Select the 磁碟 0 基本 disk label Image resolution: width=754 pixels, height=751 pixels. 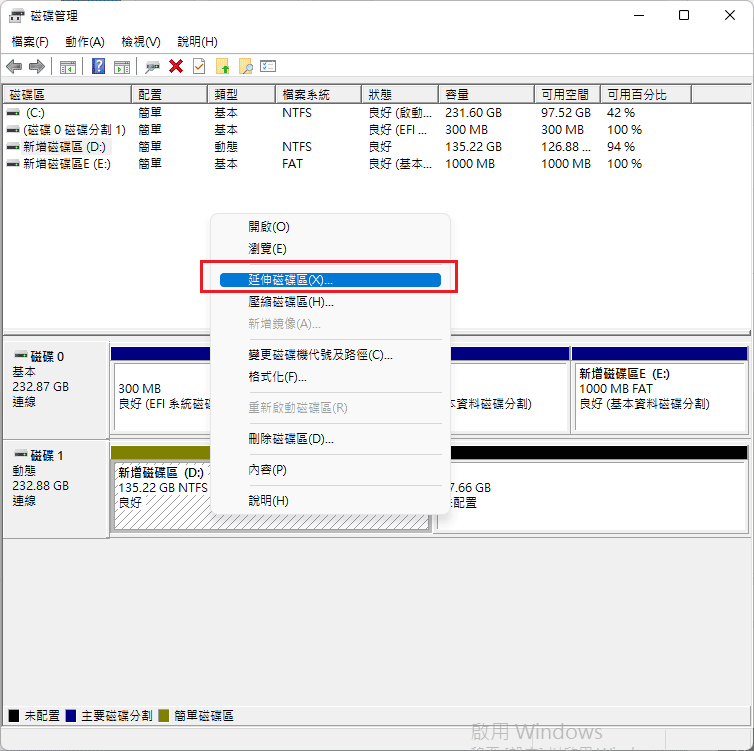(56, 388)
